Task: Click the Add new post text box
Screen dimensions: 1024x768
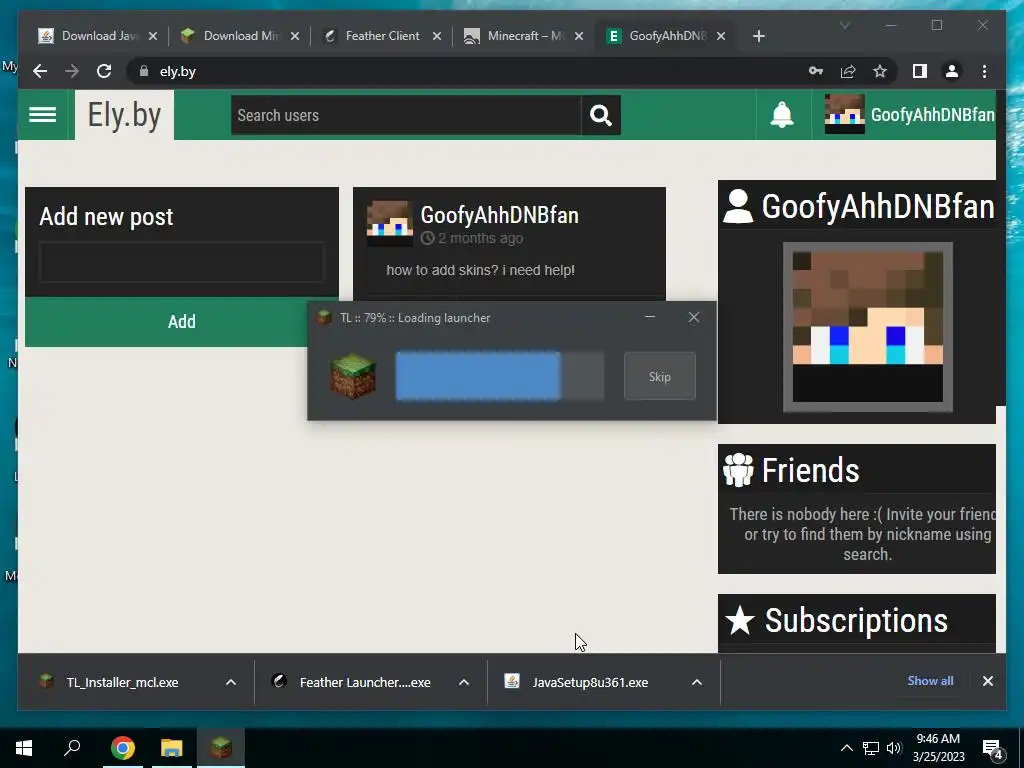Action: point(182,262)
